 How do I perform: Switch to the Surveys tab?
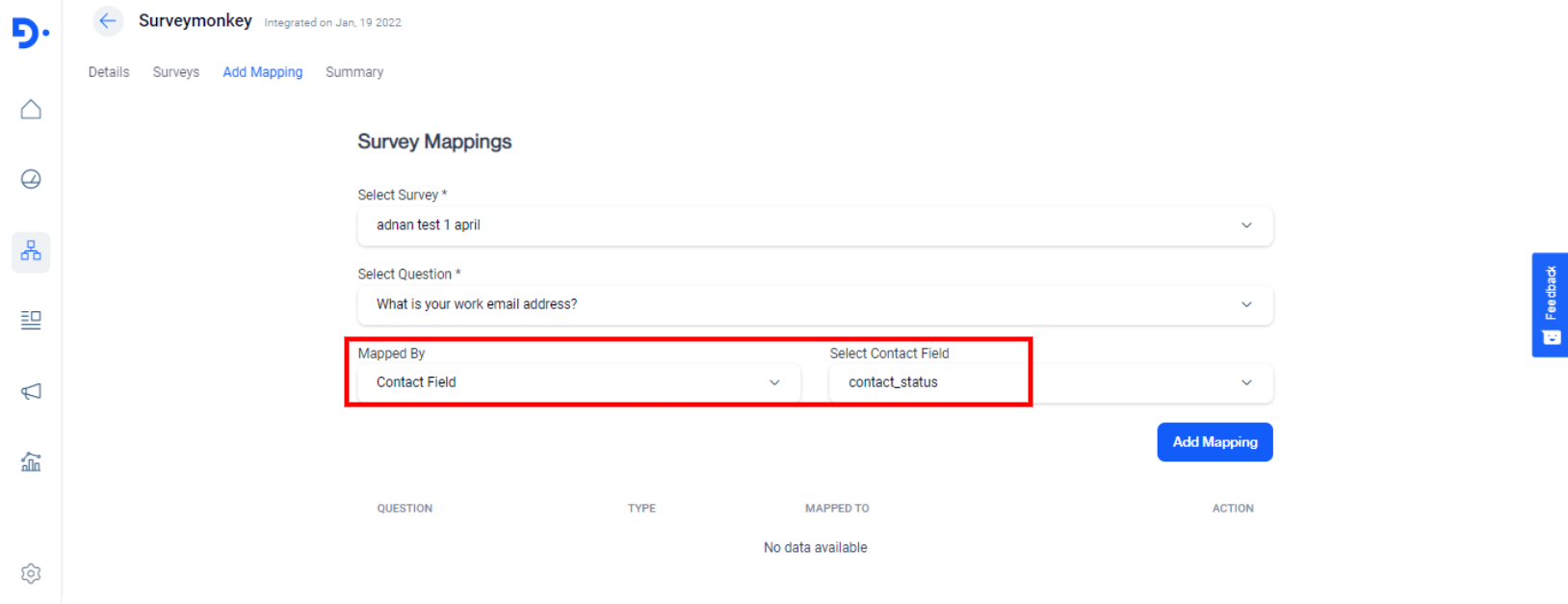(176, 72)
